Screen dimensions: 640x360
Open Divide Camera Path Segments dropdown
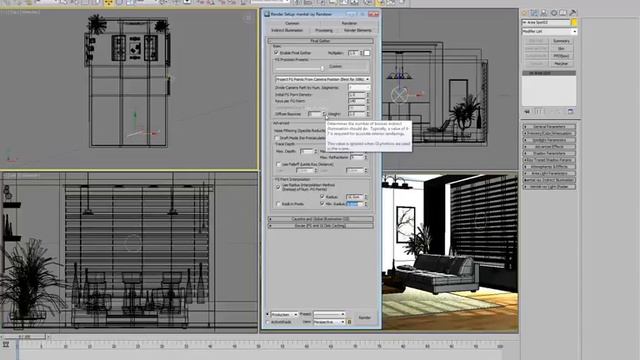coord(359,87)
